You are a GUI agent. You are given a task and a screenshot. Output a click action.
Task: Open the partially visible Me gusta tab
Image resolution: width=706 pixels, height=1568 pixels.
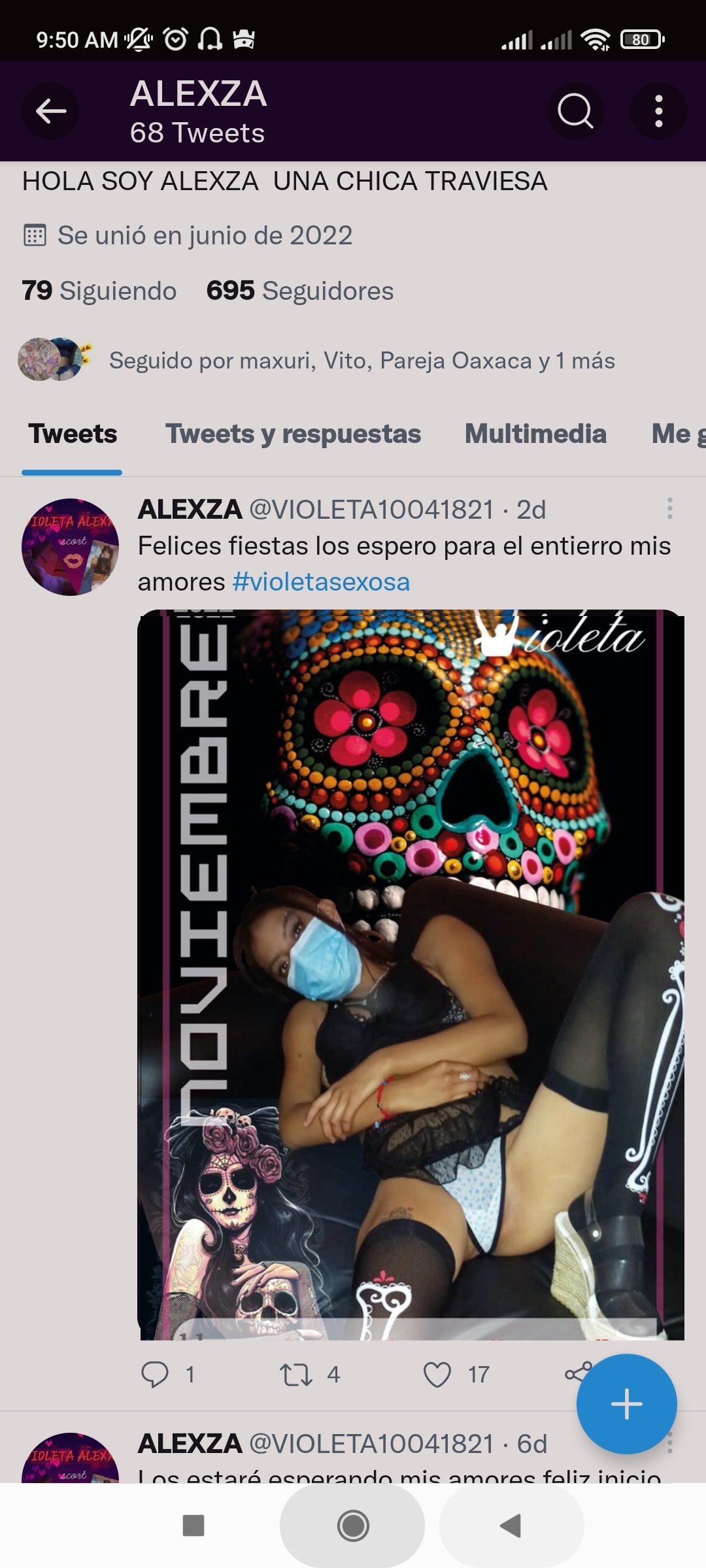(679, 434)
